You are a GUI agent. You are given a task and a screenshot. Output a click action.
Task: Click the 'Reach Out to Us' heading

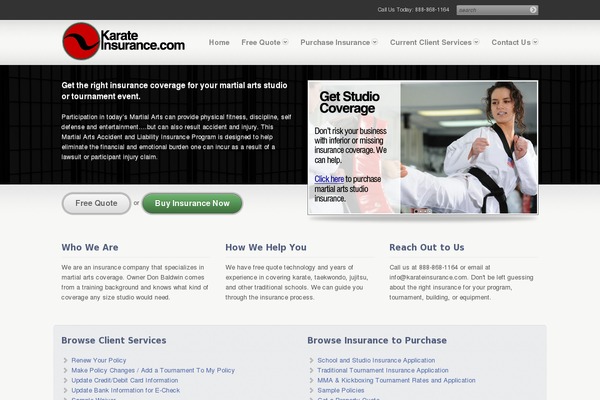427,247
